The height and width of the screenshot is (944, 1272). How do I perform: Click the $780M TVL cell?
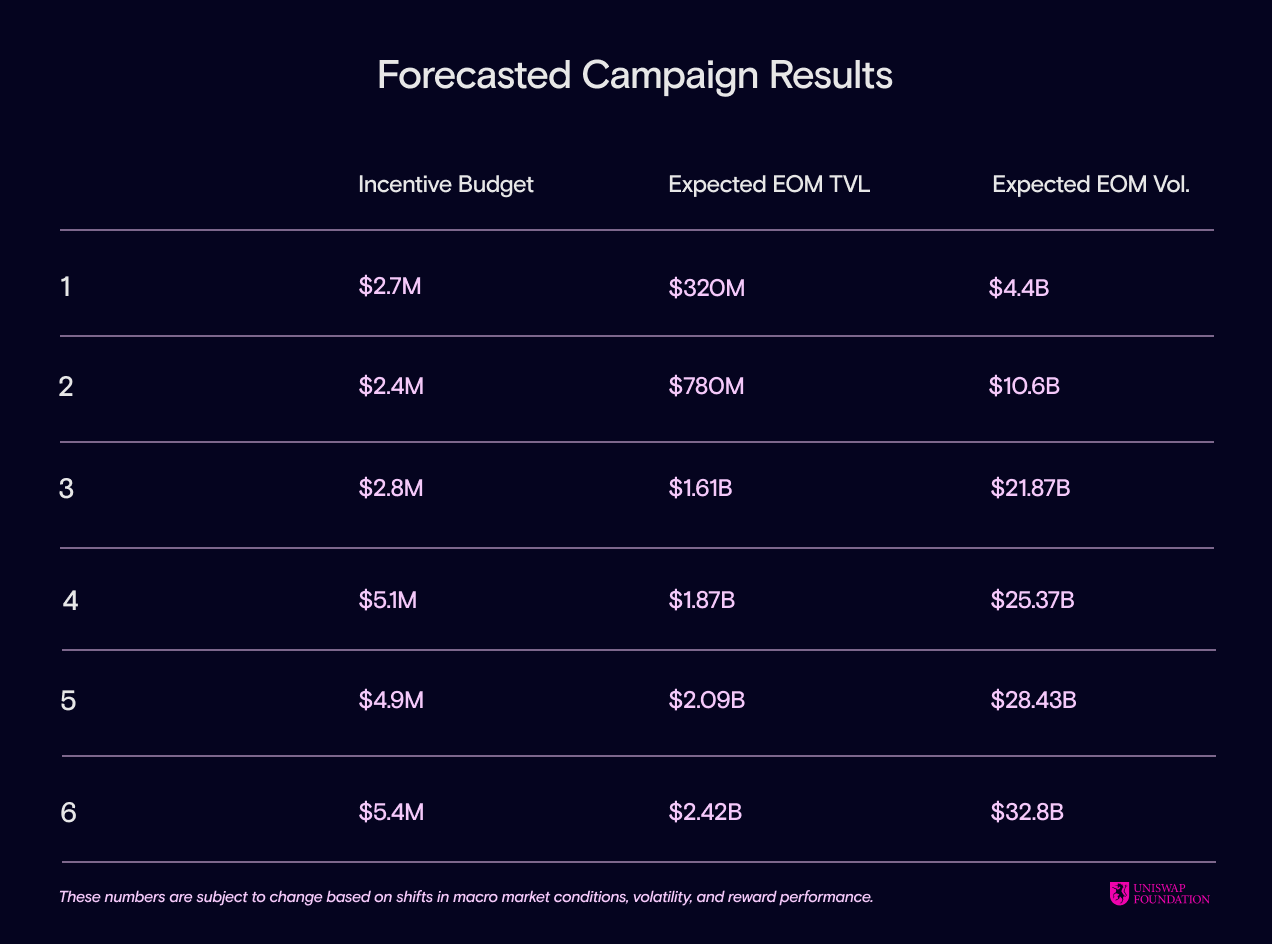[x=706, y=386]
